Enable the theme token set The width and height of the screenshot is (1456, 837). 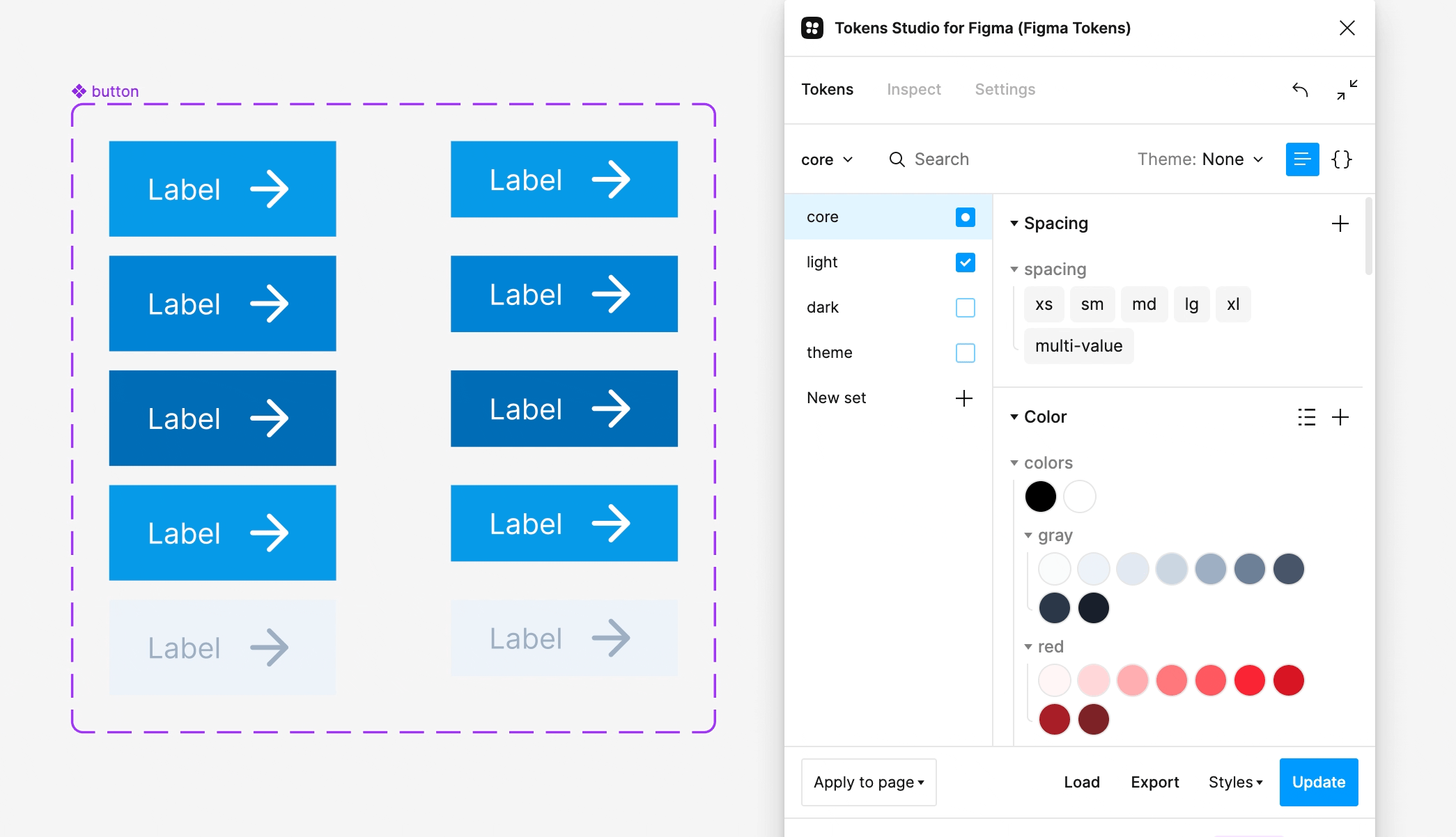[966, 353]
